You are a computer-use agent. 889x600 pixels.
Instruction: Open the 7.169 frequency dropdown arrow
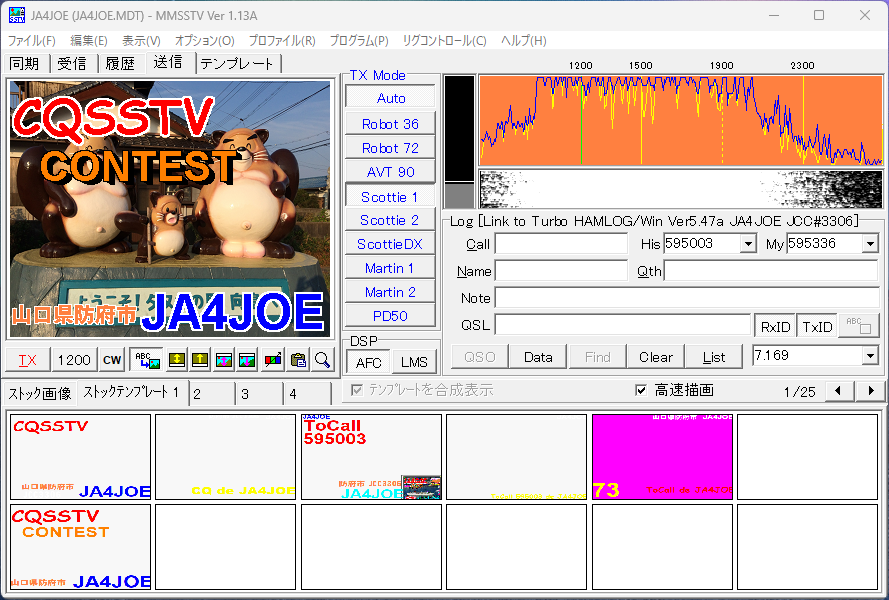tap(870, 356)
